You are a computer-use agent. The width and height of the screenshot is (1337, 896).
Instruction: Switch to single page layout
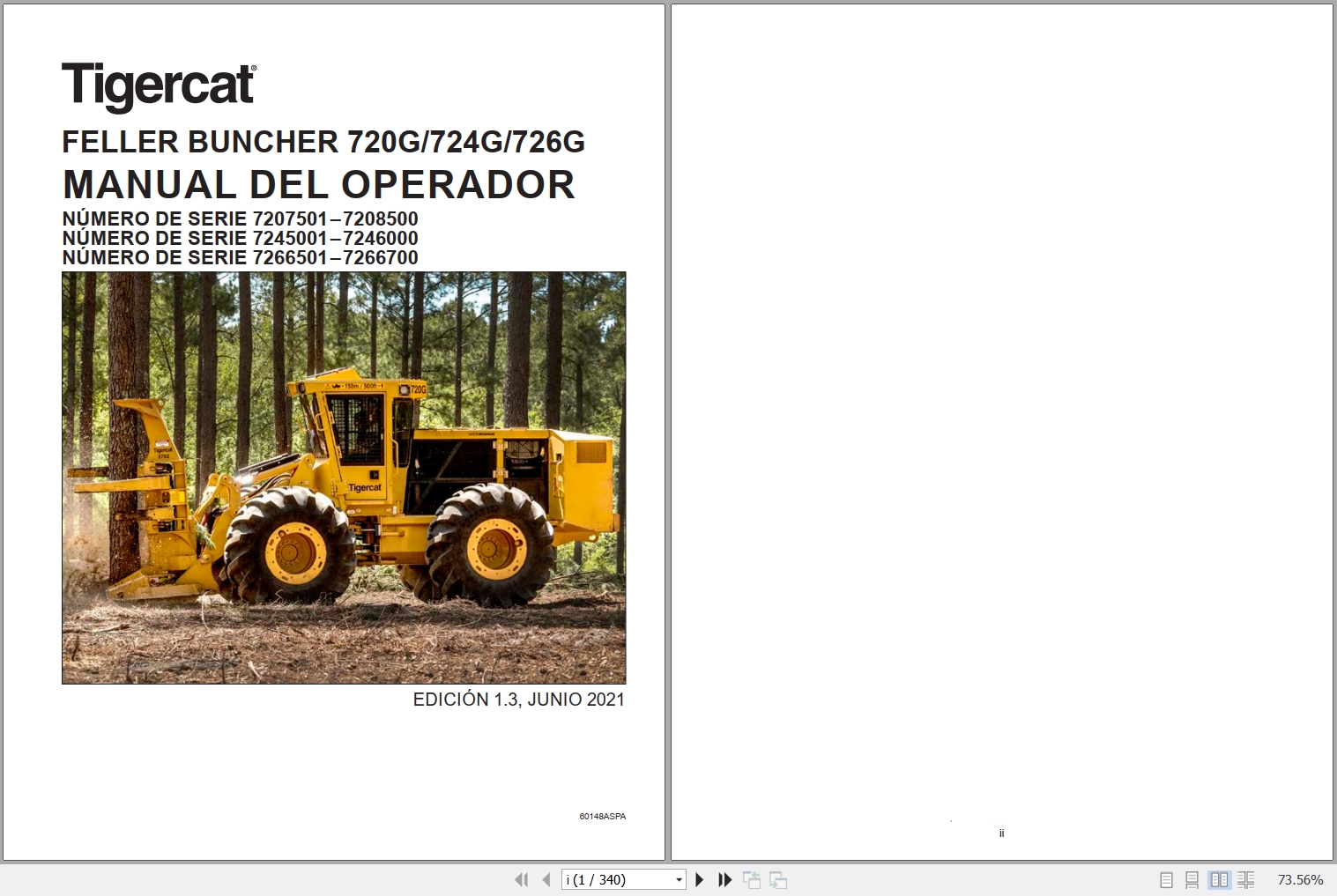tap(1165, 879)
